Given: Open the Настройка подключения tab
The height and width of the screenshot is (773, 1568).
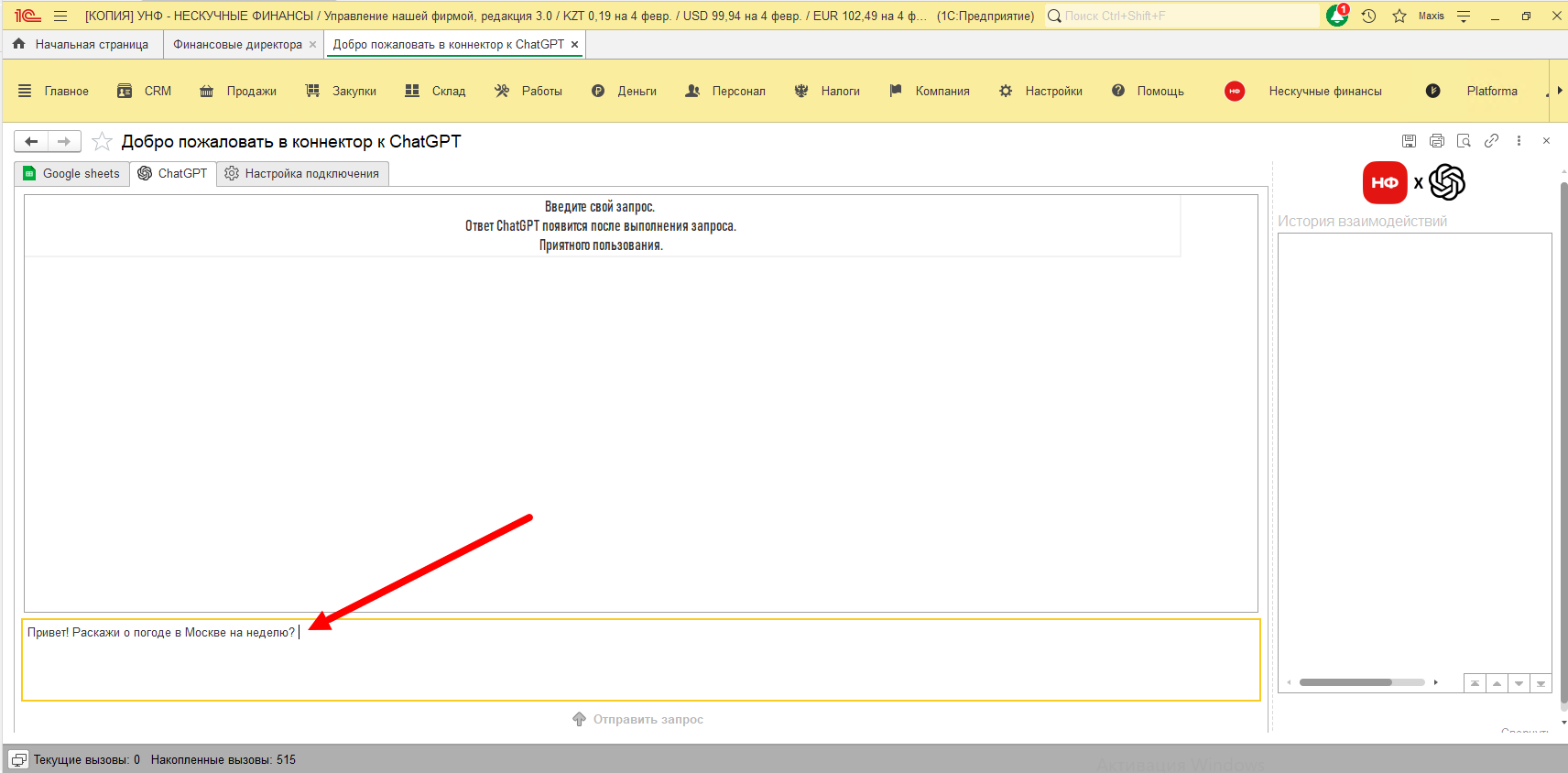Looking at the screenshot, I should (303, 173).
